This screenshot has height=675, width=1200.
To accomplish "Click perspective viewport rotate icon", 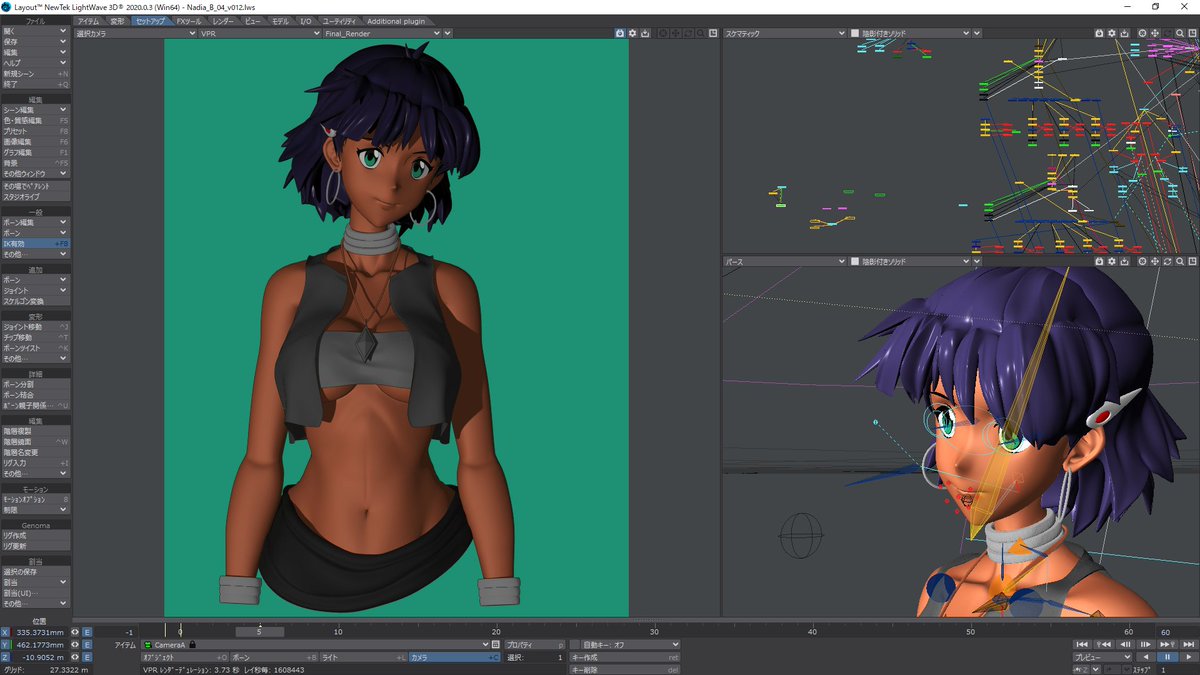I will tap(1167, 261).
